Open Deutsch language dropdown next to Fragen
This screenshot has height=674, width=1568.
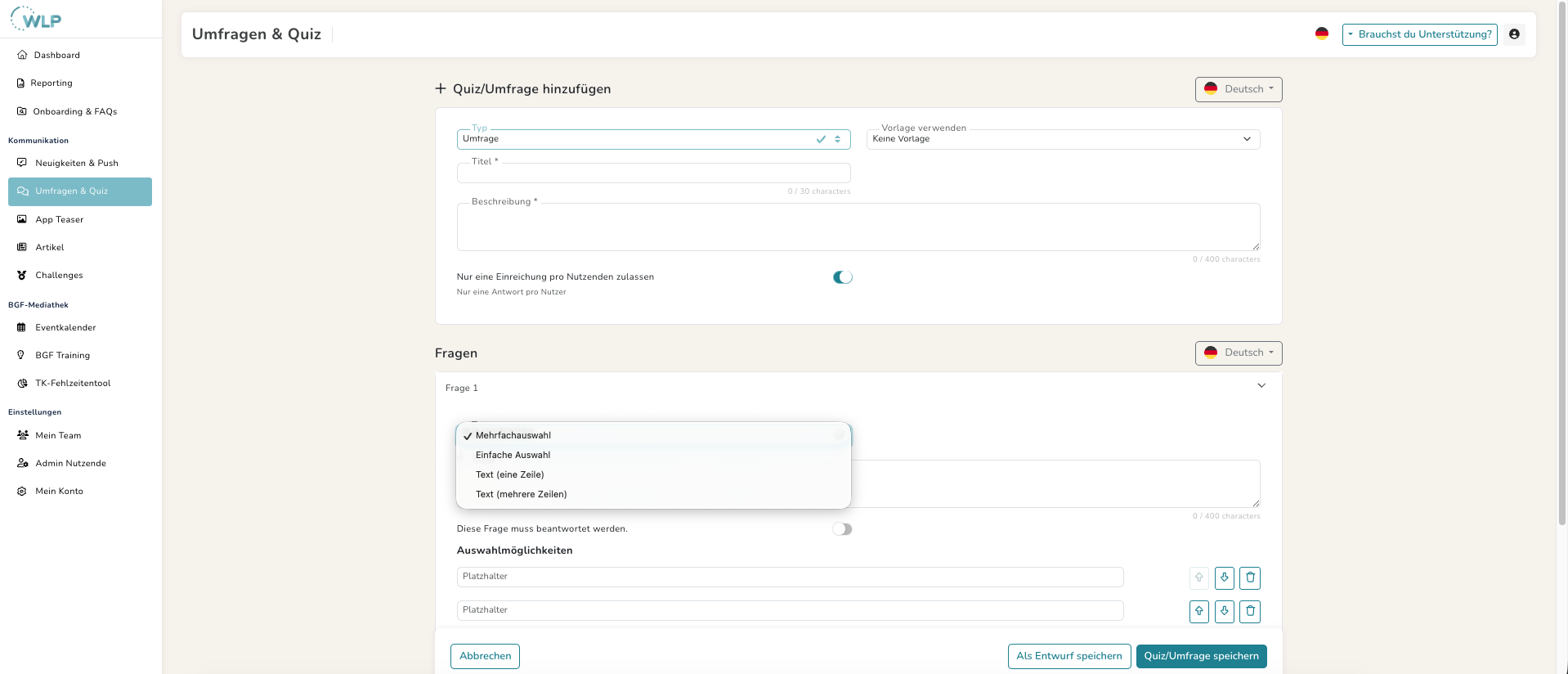[x=1238, y=353]
